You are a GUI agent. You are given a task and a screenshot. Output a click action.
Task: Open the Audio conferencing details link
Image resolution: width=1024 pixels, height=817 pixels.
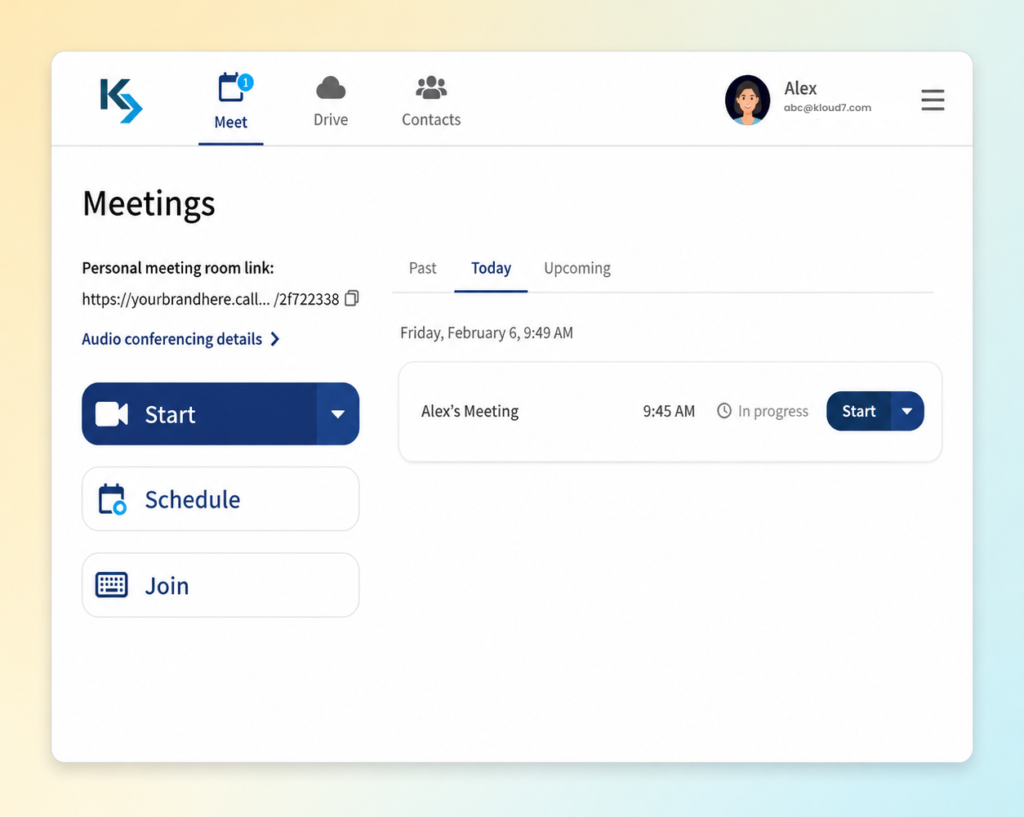tap(172, 339)
